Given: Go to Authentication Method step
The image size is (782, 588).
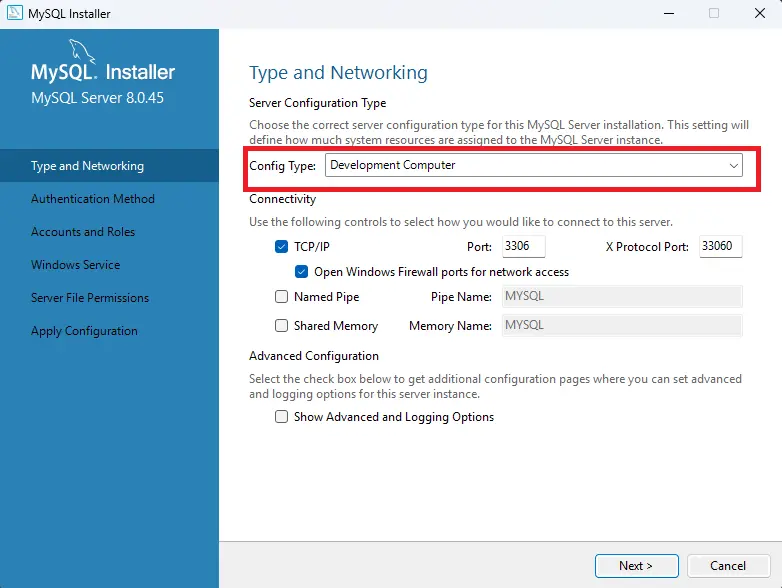Looking at the screenshot, I should coord(93,199).
